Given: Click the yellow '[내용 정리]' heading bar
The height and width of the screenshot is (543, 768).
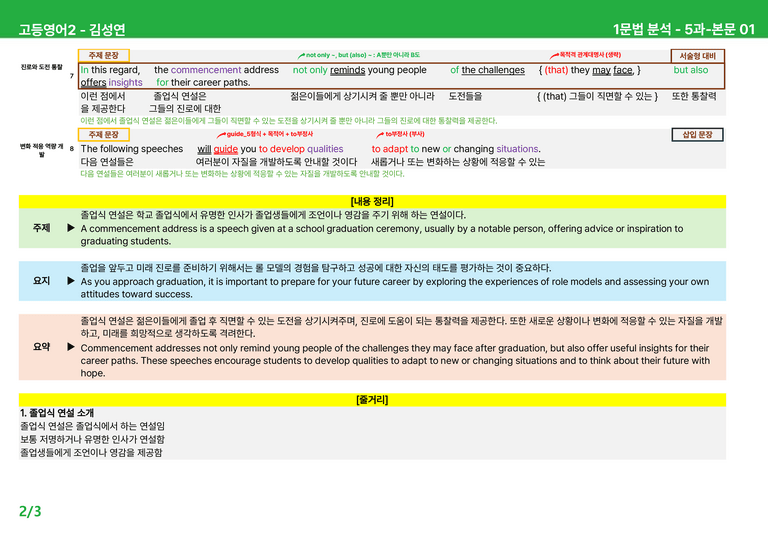Looking at the screenshot, I should (x=372, y=201).
